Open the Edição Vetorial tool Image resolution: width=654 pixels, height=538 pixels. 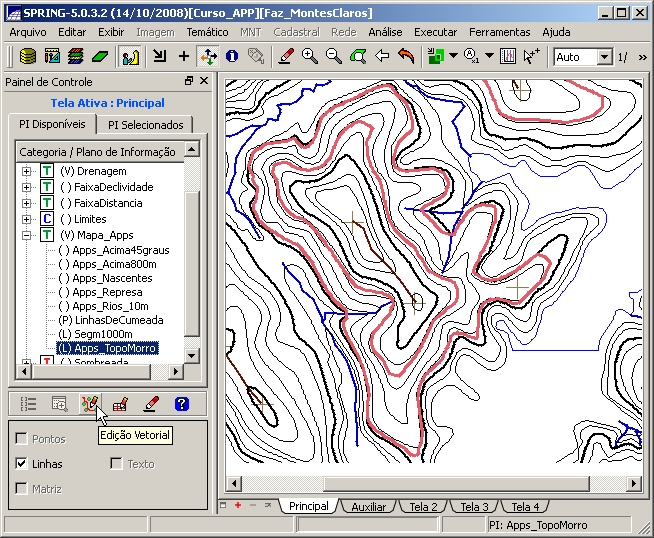click(x=90, y=404)
